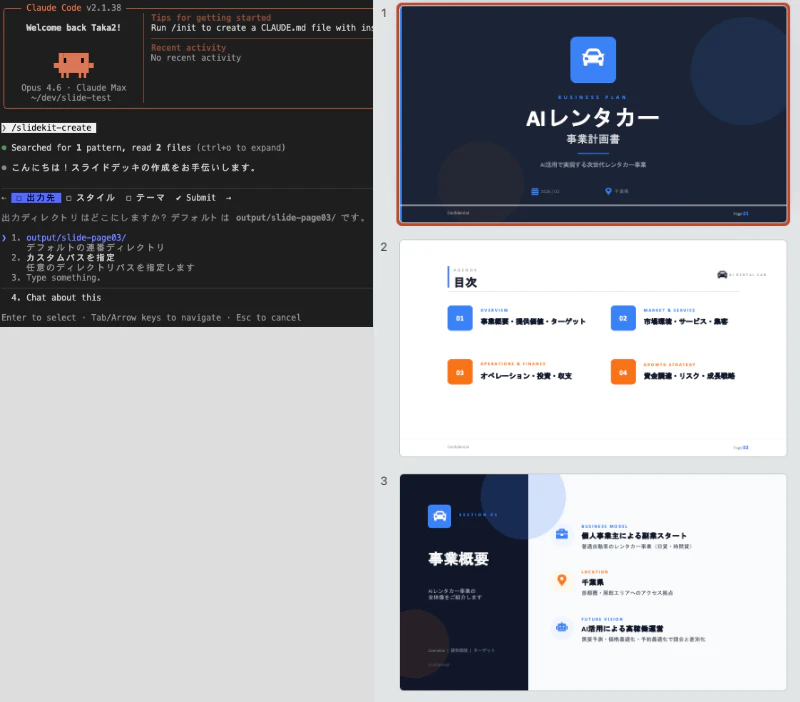Click the Claude Code pixel mascot icon
Image resolution: width=800 pixels, height=702 pixels.
tap(73, 65)
